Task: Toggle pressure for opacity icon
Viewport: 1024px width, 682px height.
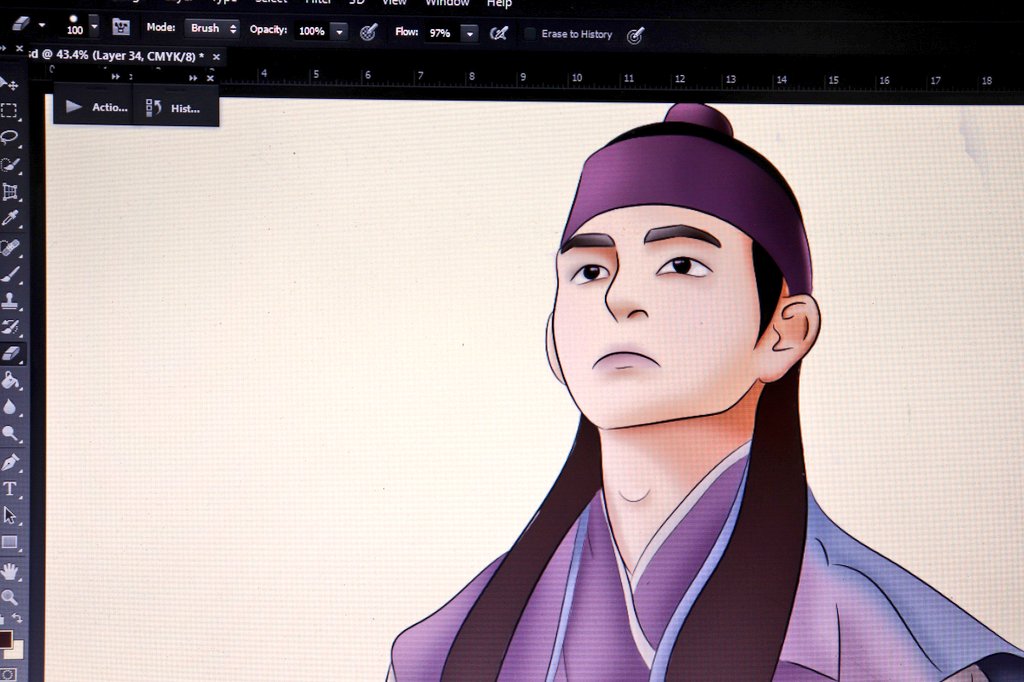Action: (368, 31)
